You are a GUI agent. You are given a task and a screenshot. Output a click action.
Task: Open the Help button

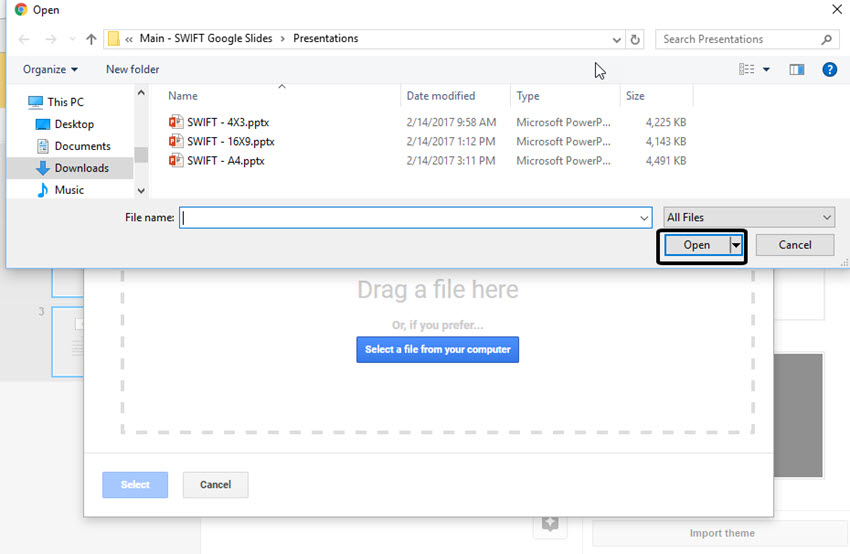pyautogui.click(x=829, y=69)
